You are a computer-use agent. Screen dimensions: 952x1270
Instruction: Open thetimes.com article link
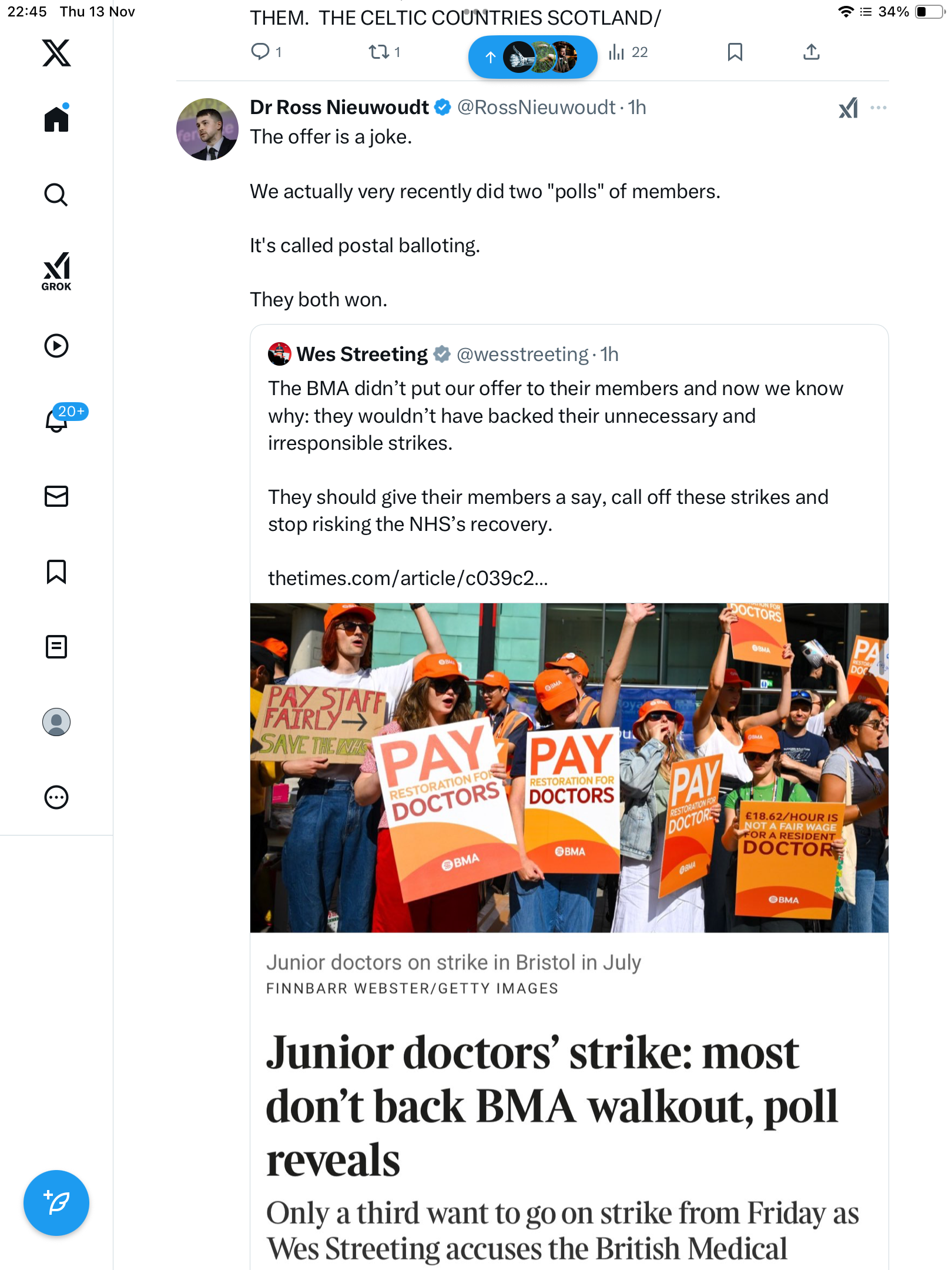(408, 579)
